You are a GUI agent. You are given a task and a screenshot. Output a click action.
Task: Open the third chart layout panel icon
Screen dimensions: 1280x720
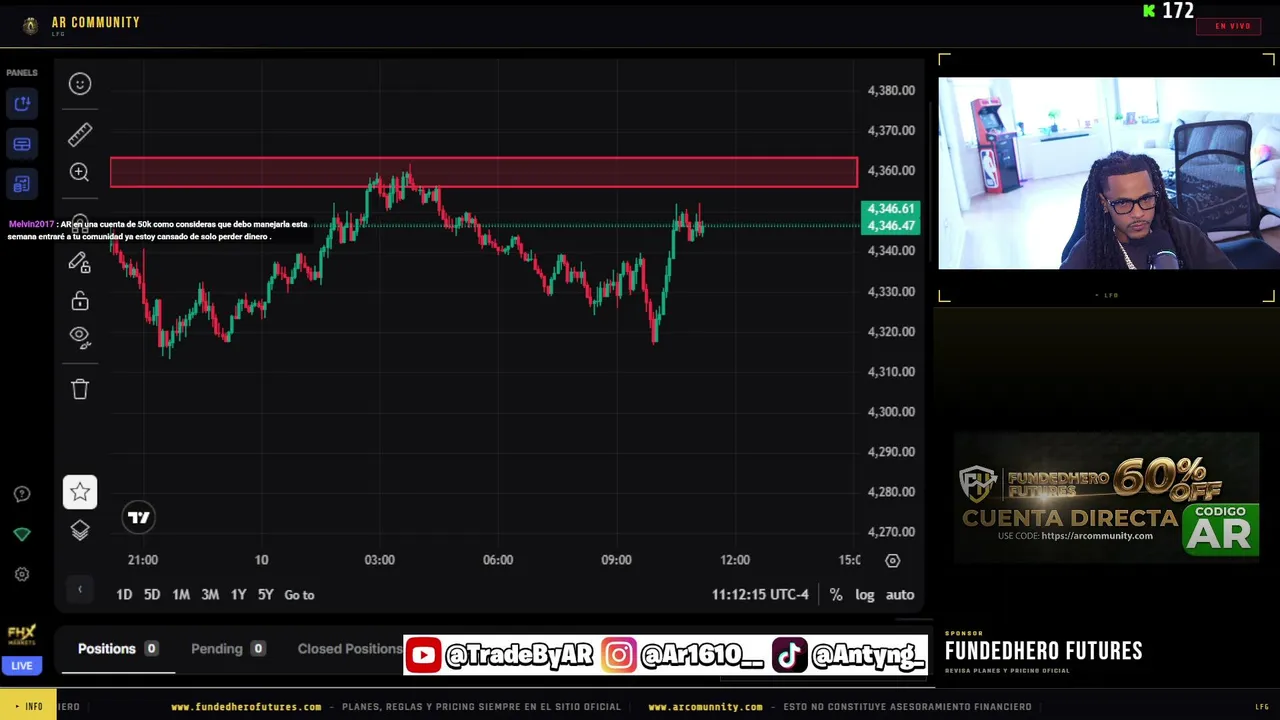[22, 184]
